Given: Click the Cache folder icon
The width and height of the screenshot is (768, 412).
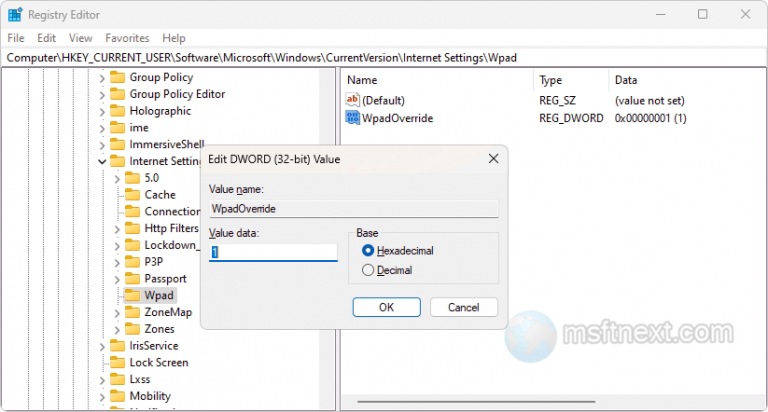Looking at the screenshot, I should 133,194.
